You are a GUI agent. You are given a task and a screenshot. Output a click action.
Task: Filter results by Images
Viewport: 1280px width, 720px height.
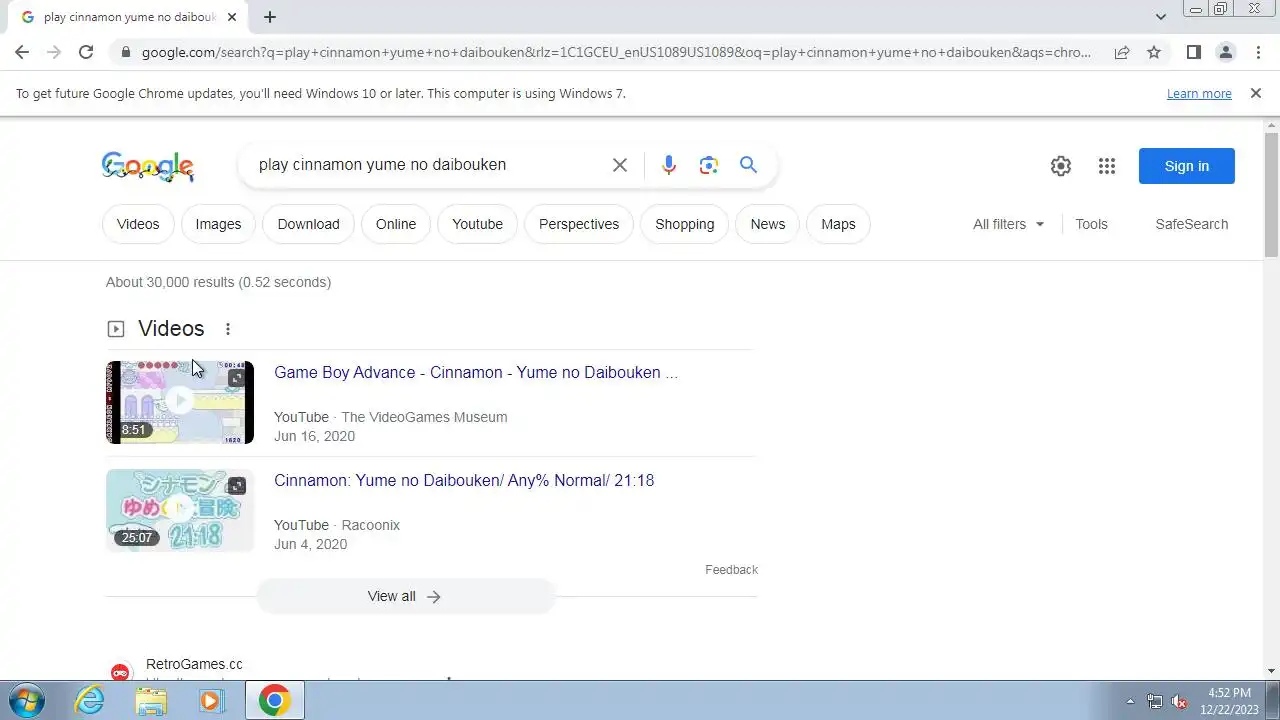[x=218, y=224]
